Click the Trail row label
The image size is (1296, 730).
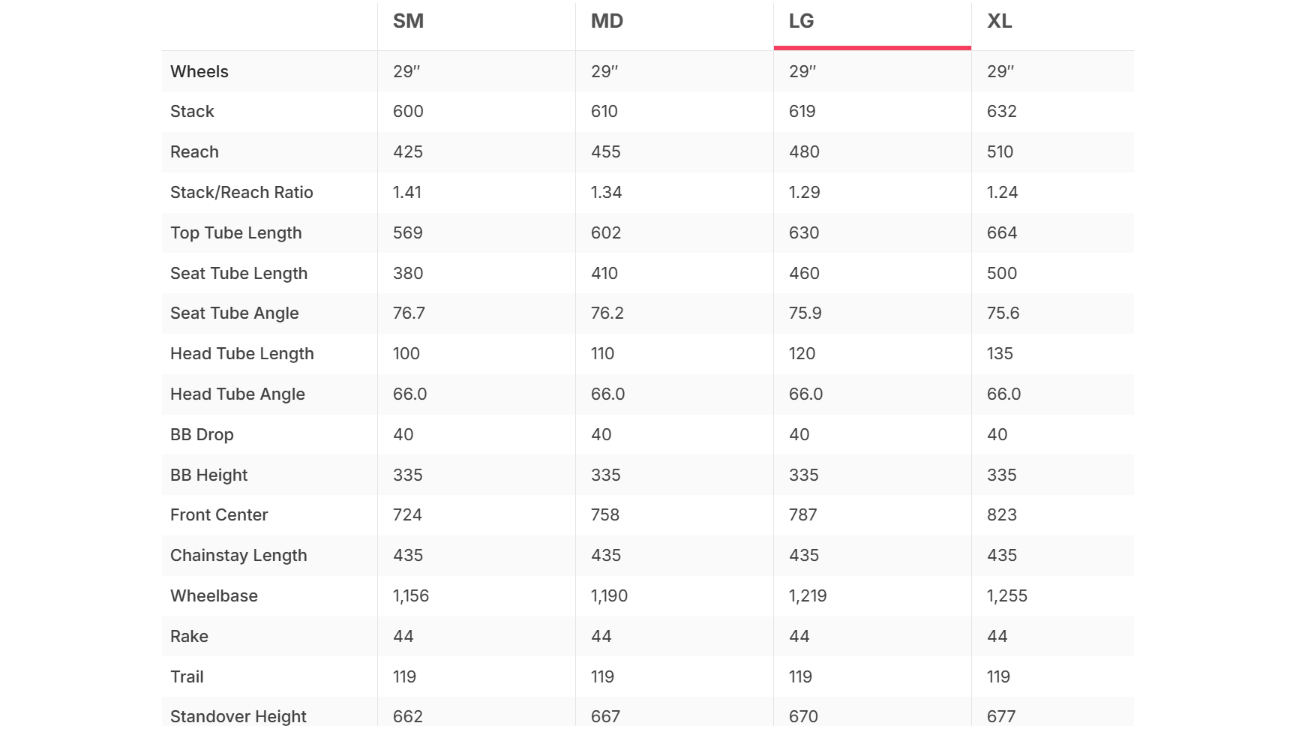(187, 677)
